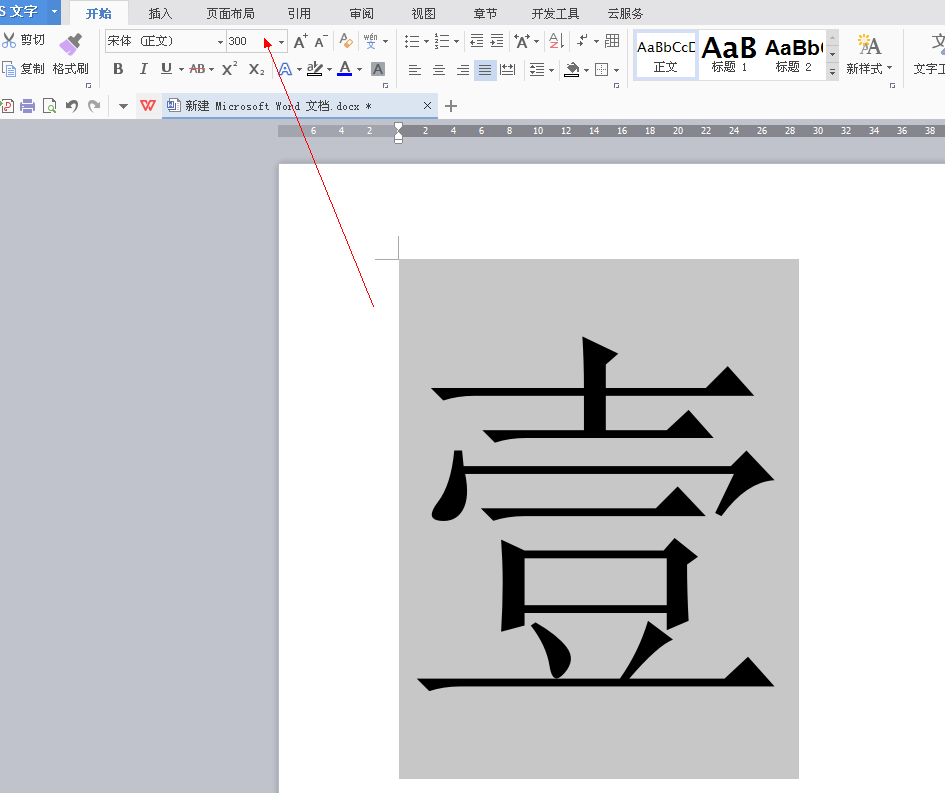Open the font name dropdown
Image resolution: width=945 pixels, height=793 pixels.
[220, 41]
